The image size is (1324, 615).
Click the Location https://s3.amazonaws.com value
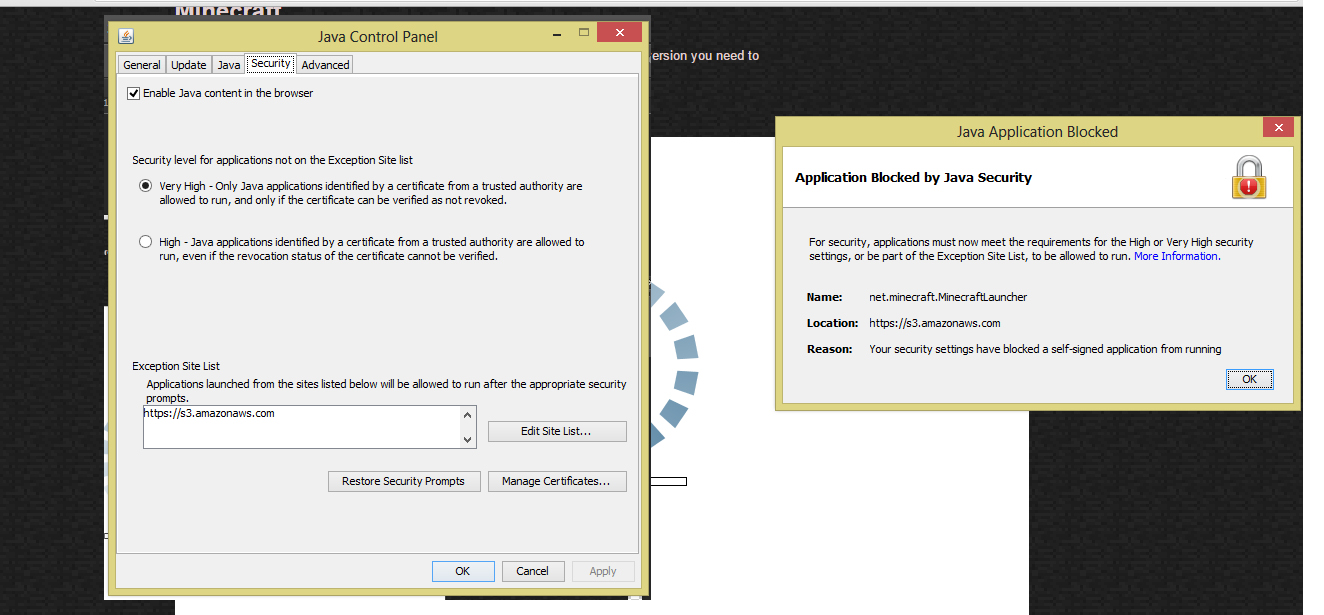935,323
